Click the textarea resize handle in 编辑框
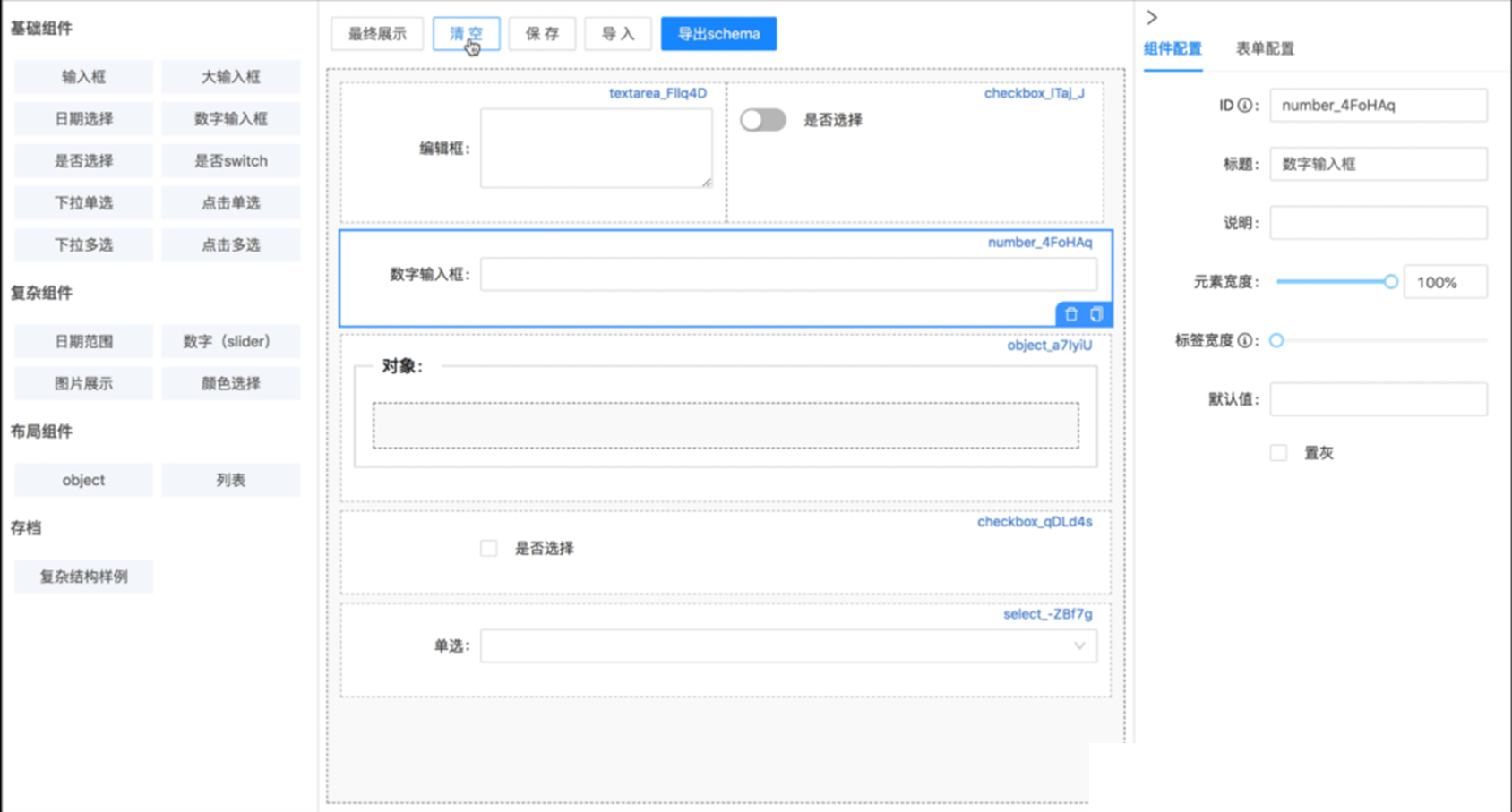 coord(707,182)
